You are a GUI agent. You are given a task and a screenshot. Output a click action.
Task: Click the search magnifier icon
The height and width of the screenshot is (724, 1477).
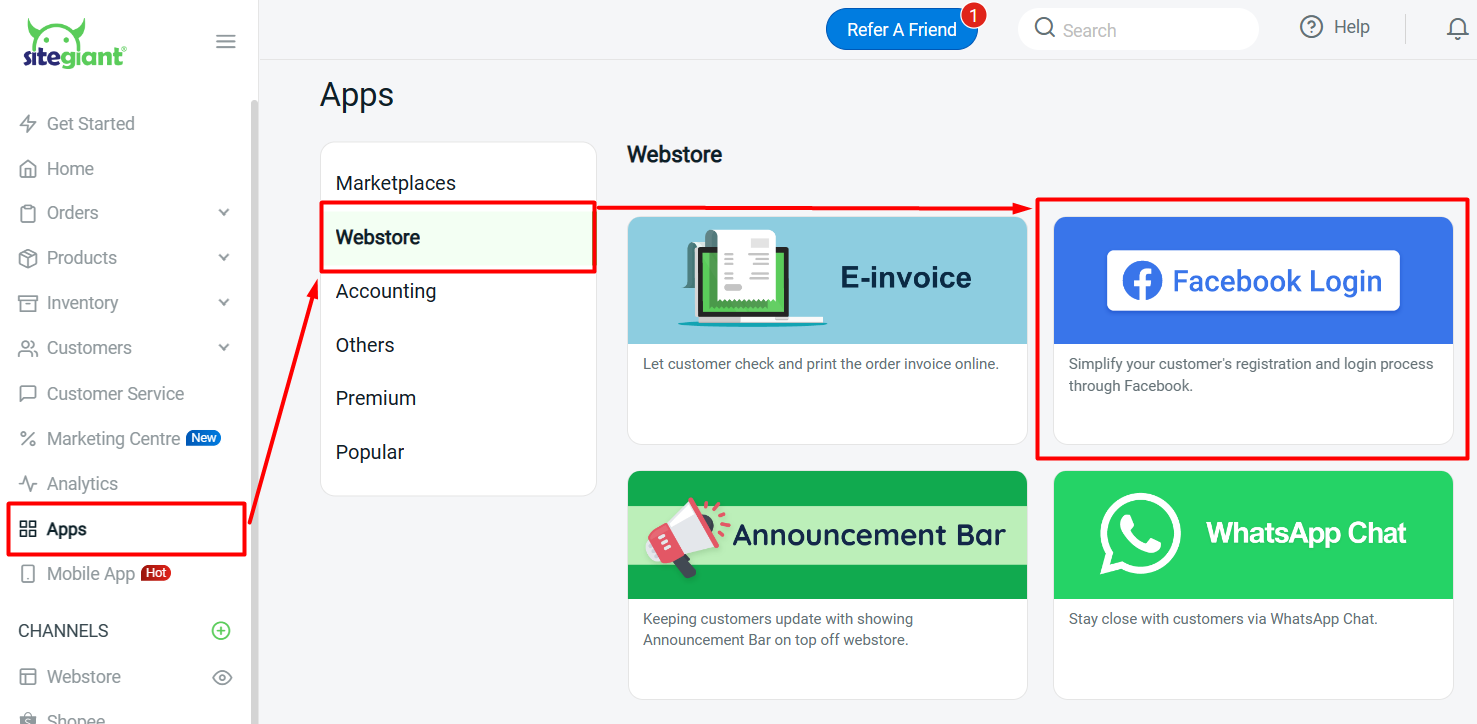pos(1045,28)
